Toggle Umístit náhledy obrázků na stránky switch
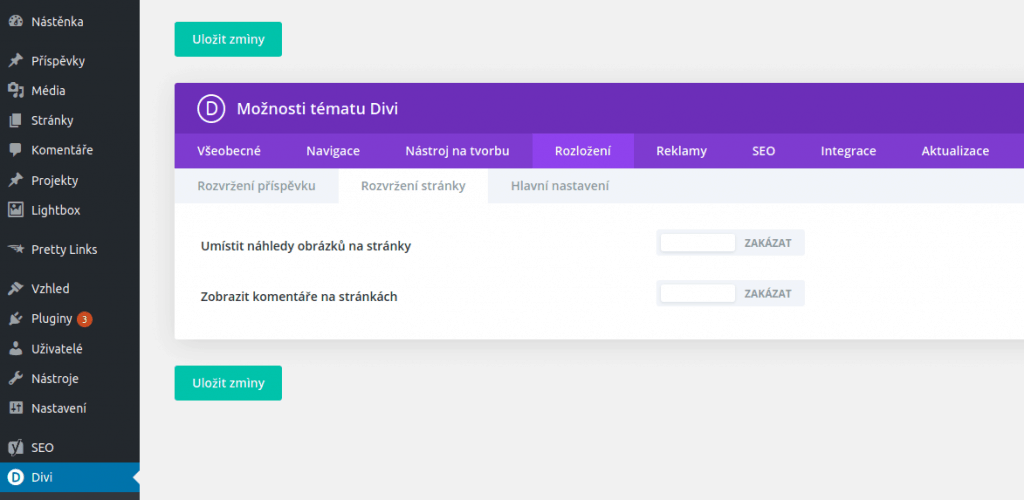Viewport: 1024px width, 500px height. [730, 243]
